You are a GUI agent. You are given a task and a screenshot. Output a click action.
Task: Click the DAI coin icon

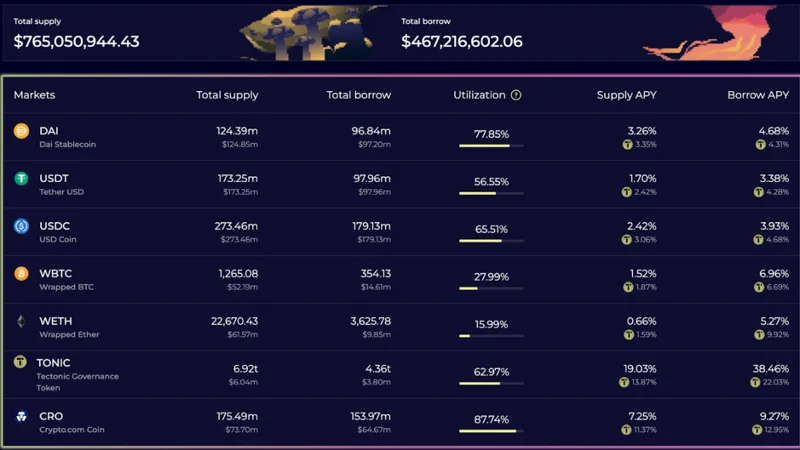21,131
